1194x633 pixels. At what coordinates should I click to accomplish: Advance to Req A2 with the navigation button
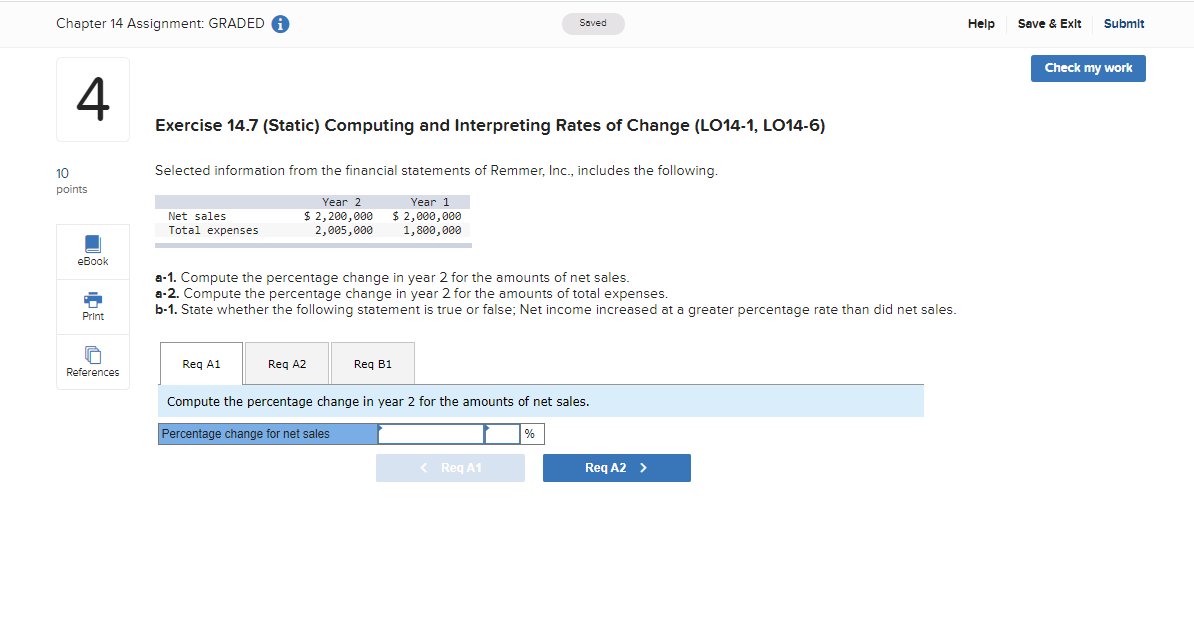(x=616, y=467)
